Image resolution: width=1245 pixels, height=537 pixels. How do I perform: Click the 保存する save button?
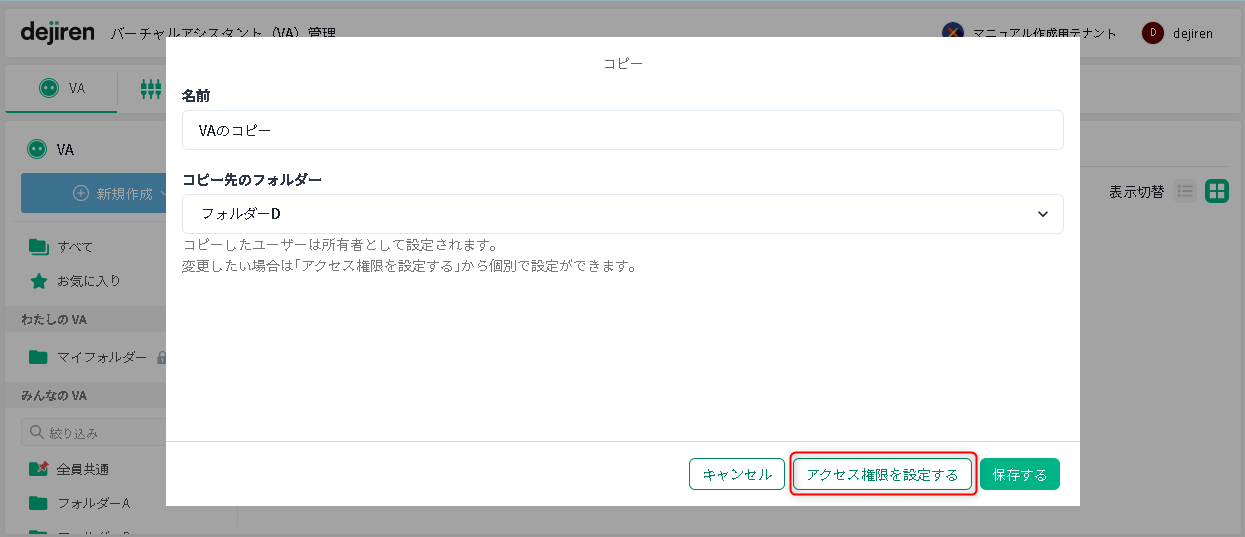coord(1019,474)
